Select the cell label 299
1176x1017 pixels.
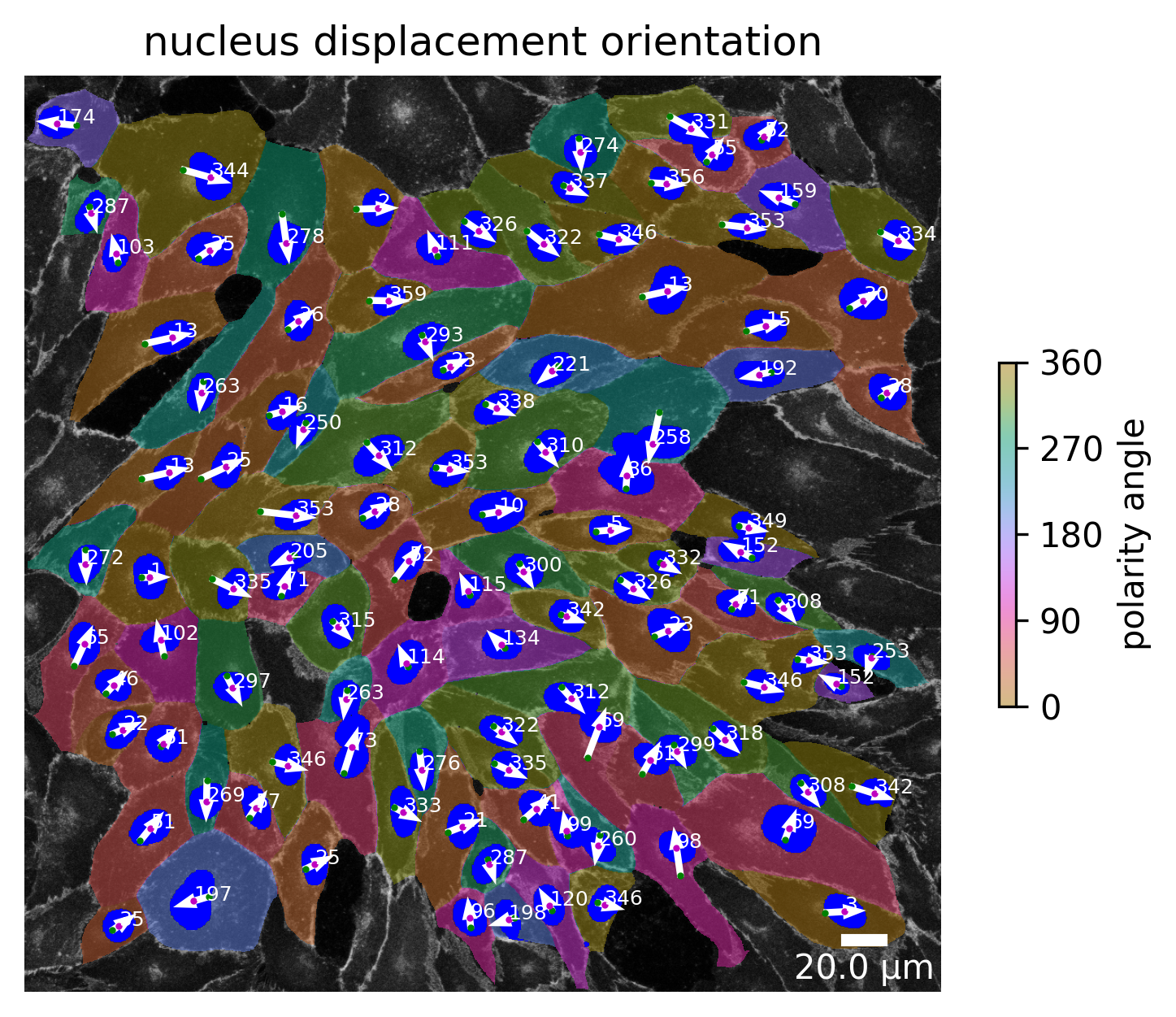pos(696,745)
